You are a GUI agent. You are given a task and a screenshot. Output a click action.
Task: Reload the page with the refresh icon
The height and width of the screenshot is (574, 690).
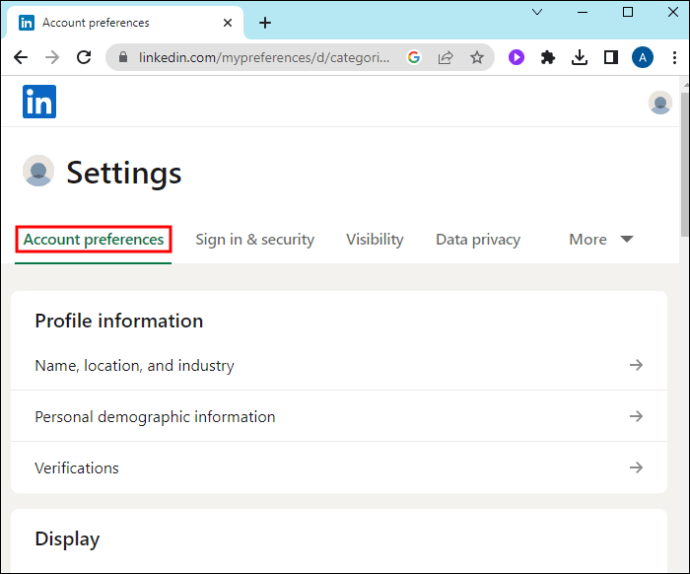84,57
